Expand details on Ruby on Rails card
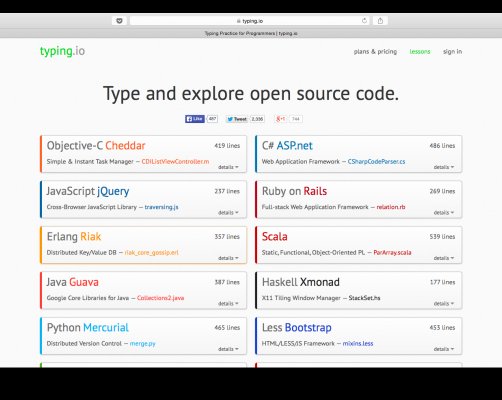The height and width of the screenshot is (400, 502). 444,213
